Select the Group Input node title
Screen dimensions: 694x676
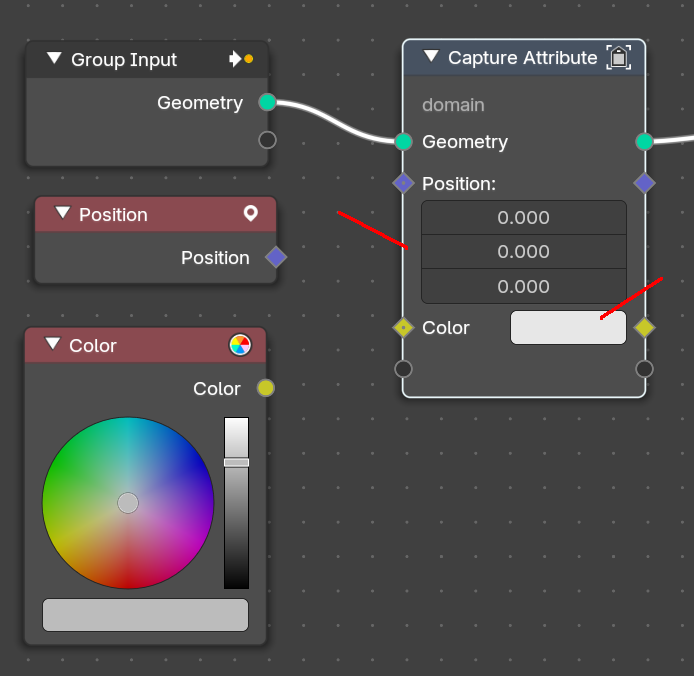pyautogui.click(x=124, y=59)
